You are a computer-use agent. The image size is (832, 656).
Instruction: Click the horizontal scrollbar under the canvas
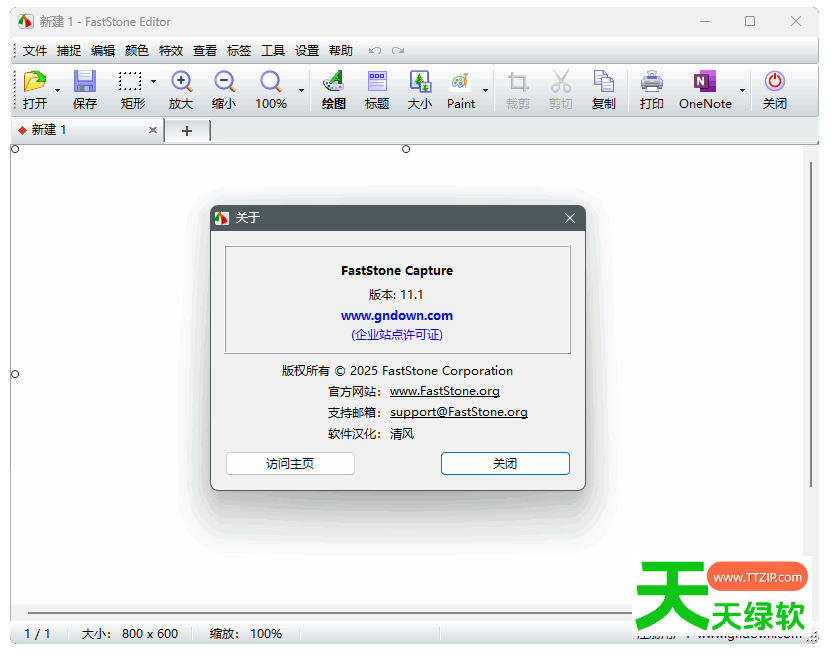coord(329,613)
